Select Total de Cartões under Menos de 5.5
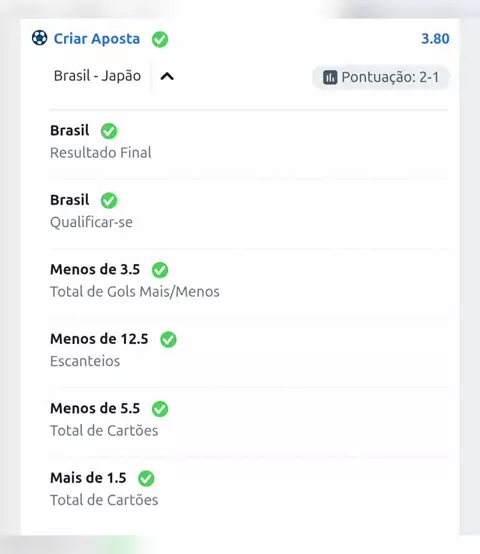 click(x=104, y=430)
